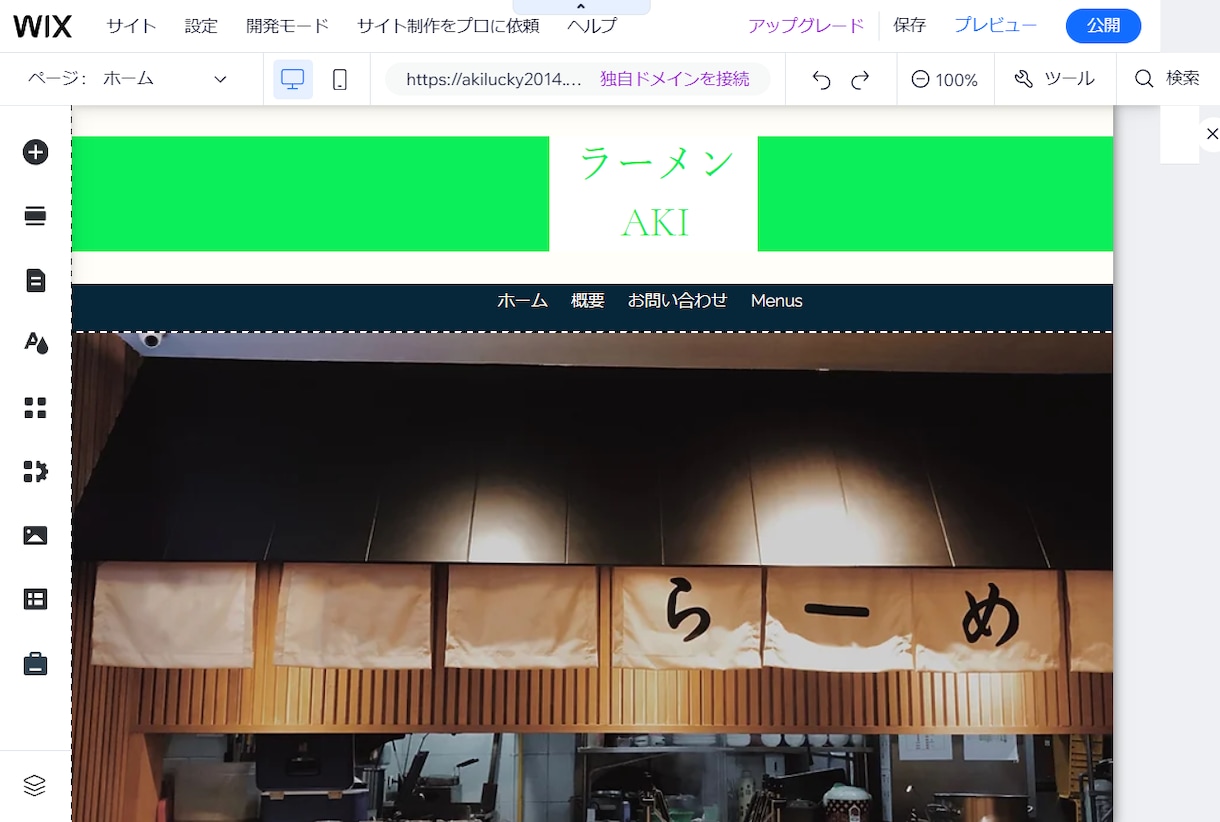The height and width of the screenshot is (822, 1220).
Task: Undo the last action
Action: tap(821, 80)
